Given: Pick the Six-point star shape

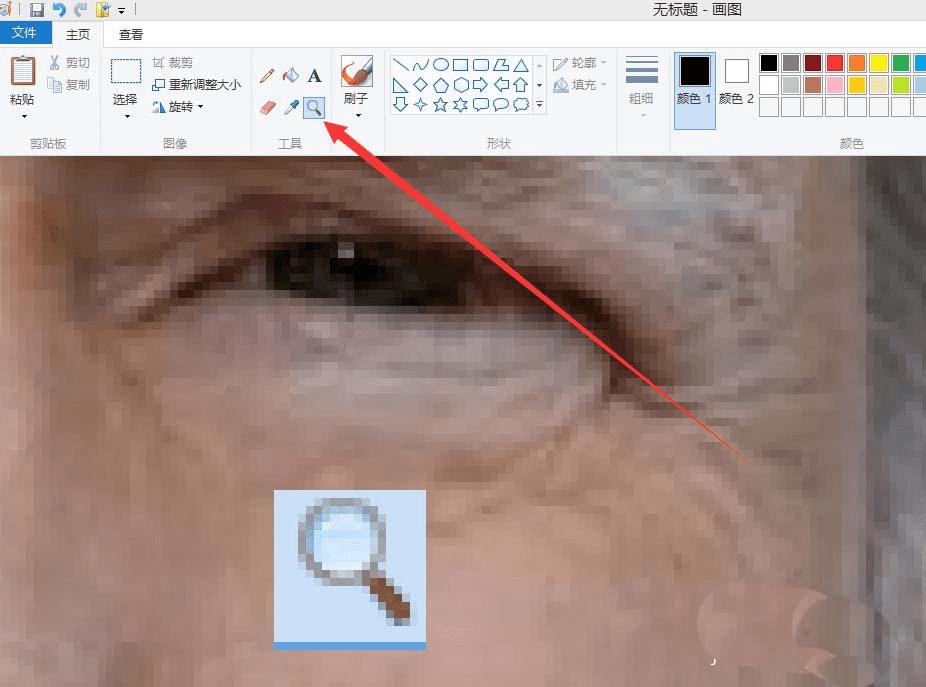Looking at the screenshot, I should pyautogui.click(x=461, y=105).
